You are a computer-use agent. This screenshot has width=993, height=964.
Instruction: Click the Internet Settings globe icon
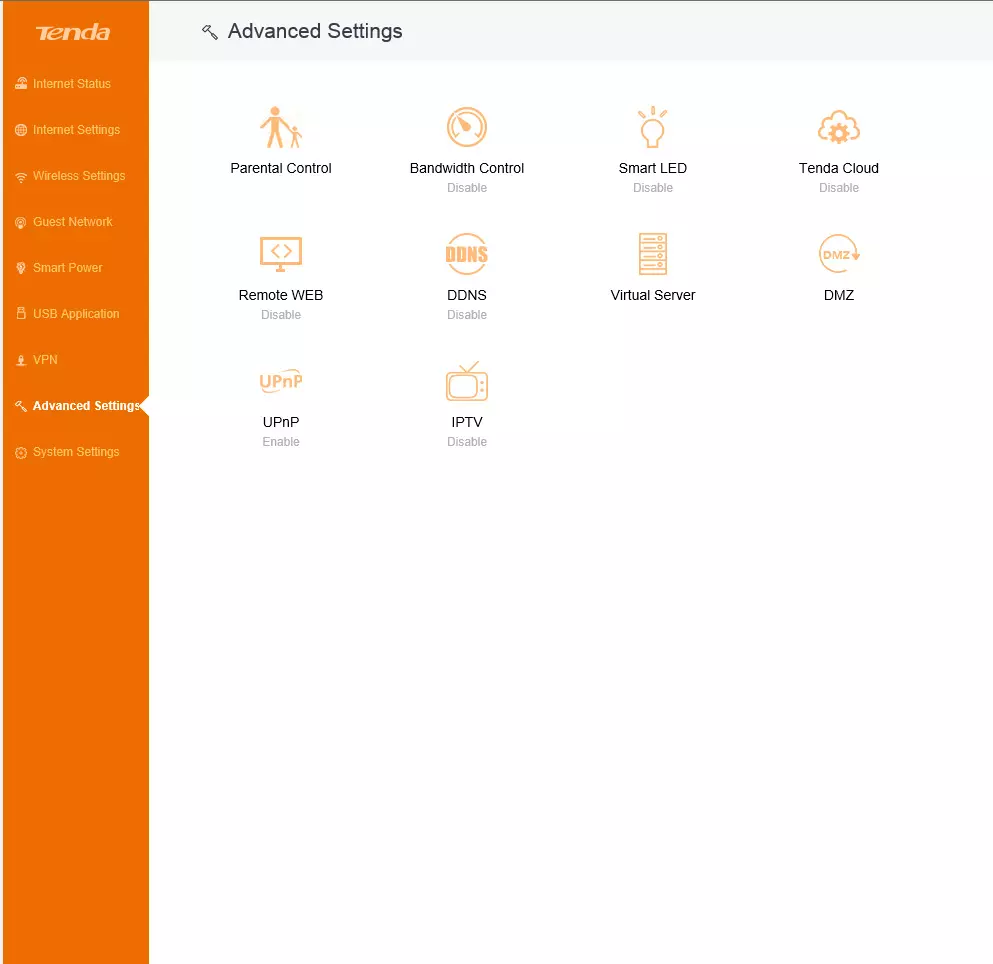[21, 130]
